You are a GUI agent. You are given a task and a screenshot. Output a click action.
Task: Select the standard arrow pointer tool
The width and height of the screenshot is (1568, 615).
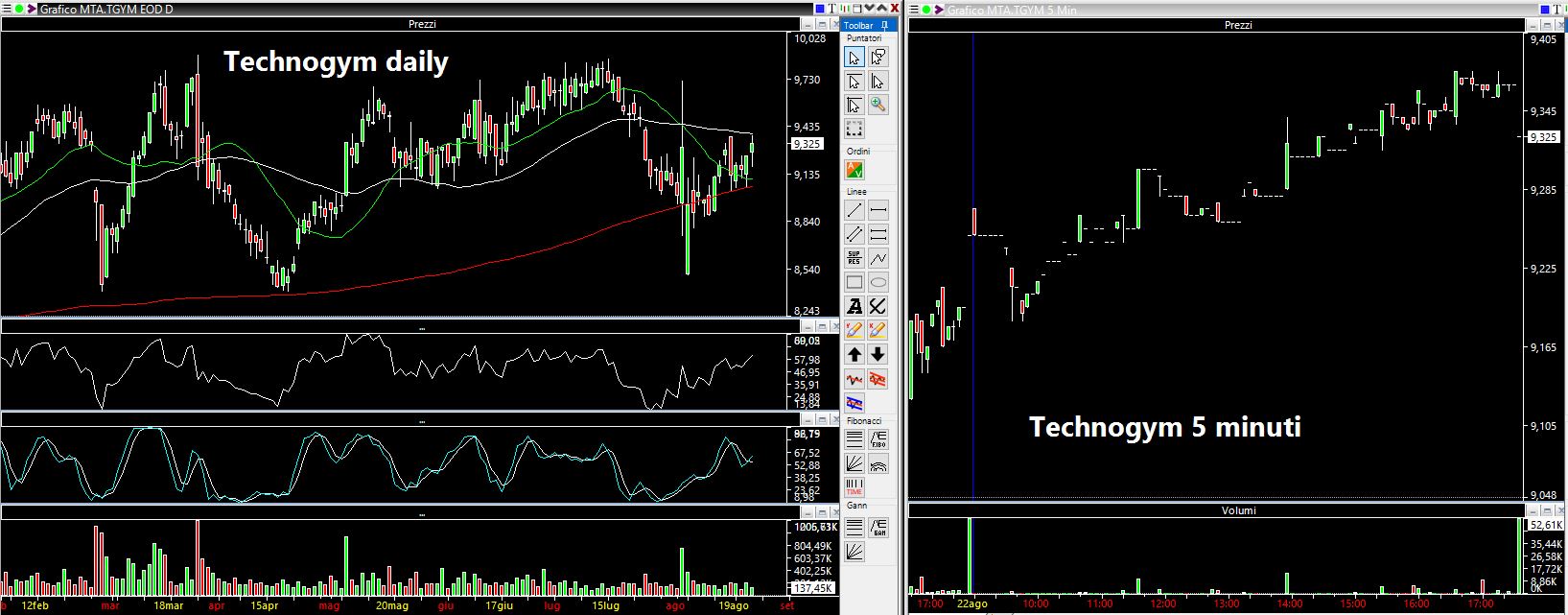click(854, 57)
